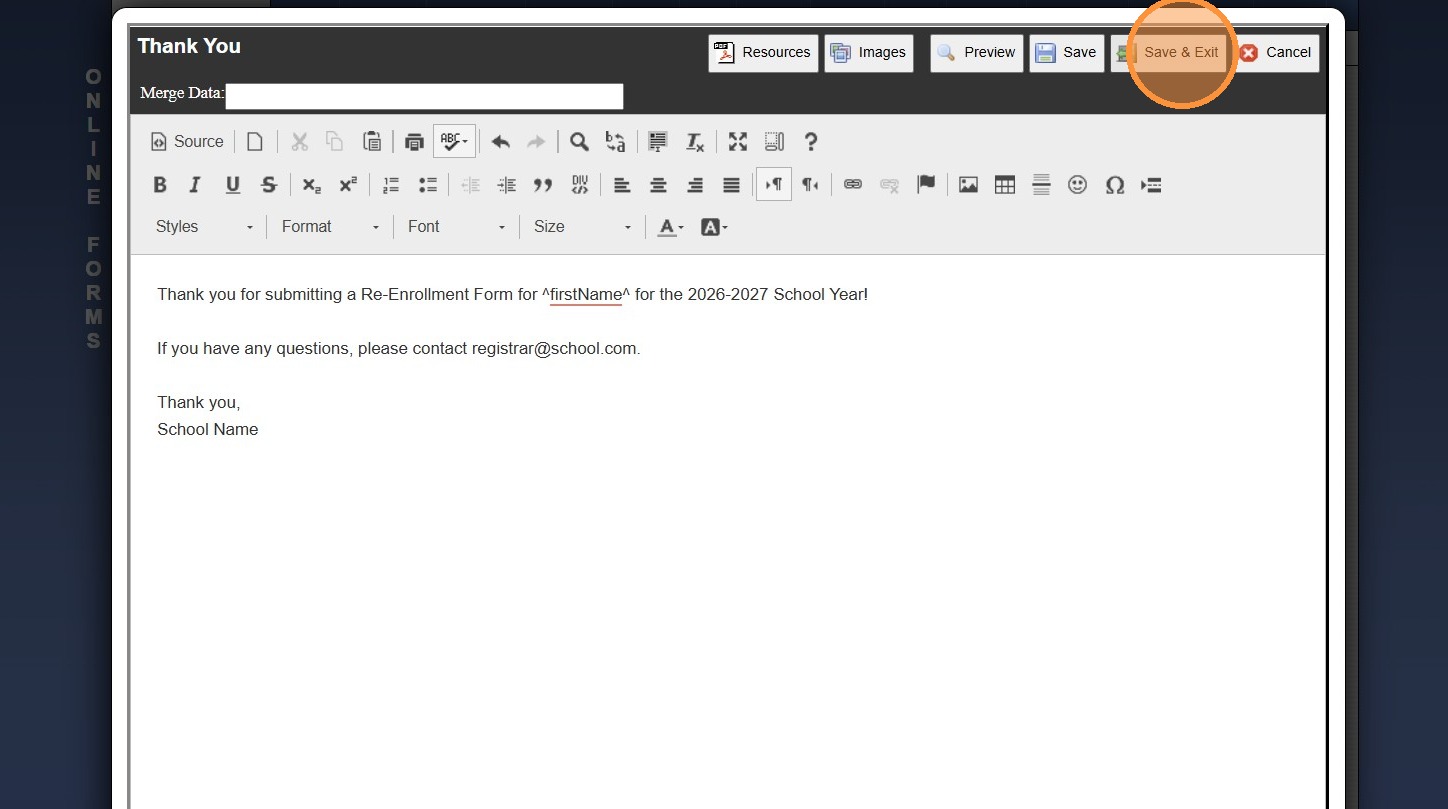Insert an anchor (flag icon)

926,185
